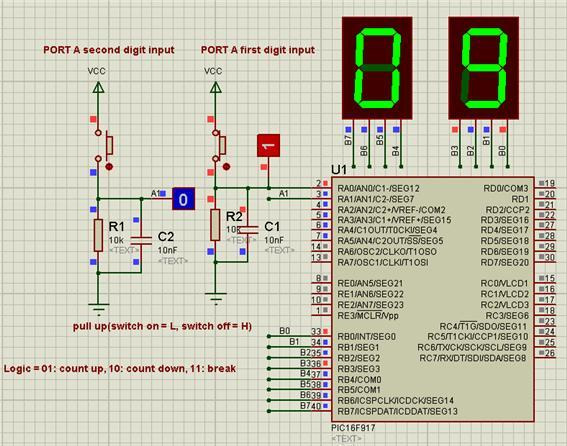Click the 'PORT A first digit input' note
Image resolution: width=567 pixels, height=446 pixels.
258,50
